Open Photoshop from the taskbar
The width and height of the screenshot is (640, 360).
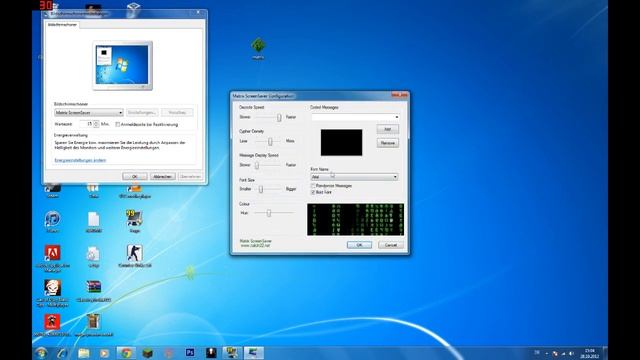click(190, 353)
